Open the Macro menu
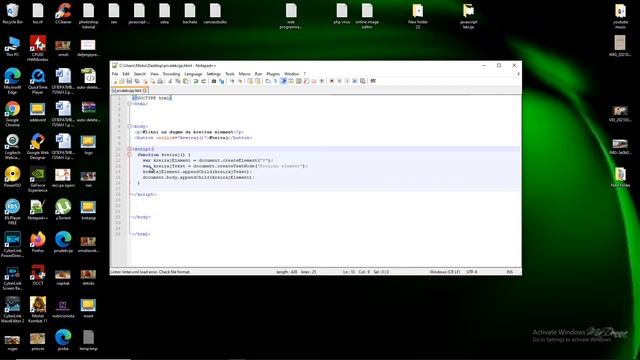 [244, 74]
